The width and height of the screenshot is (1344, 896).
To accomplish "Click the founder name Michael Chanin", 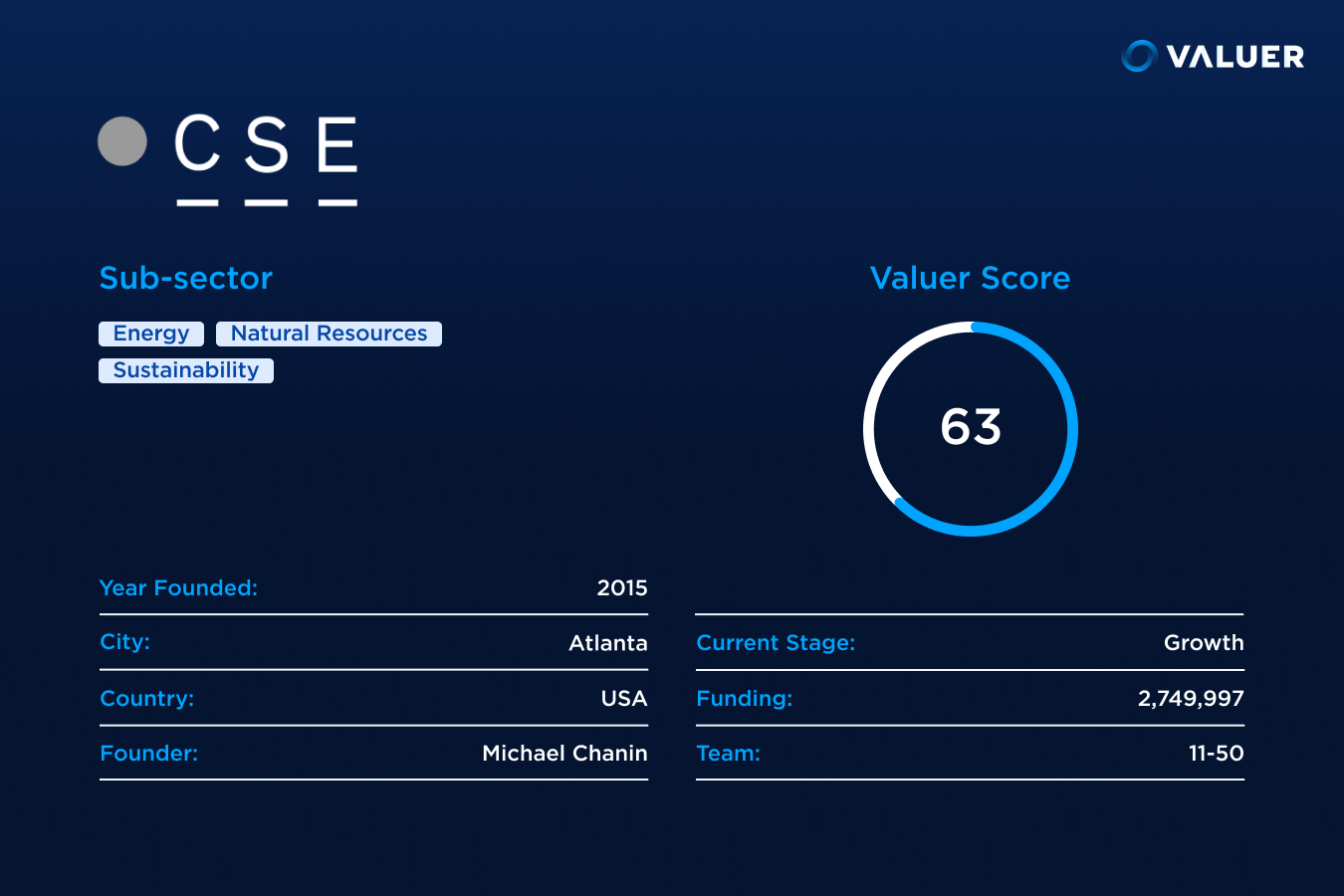I will (564, 754).
